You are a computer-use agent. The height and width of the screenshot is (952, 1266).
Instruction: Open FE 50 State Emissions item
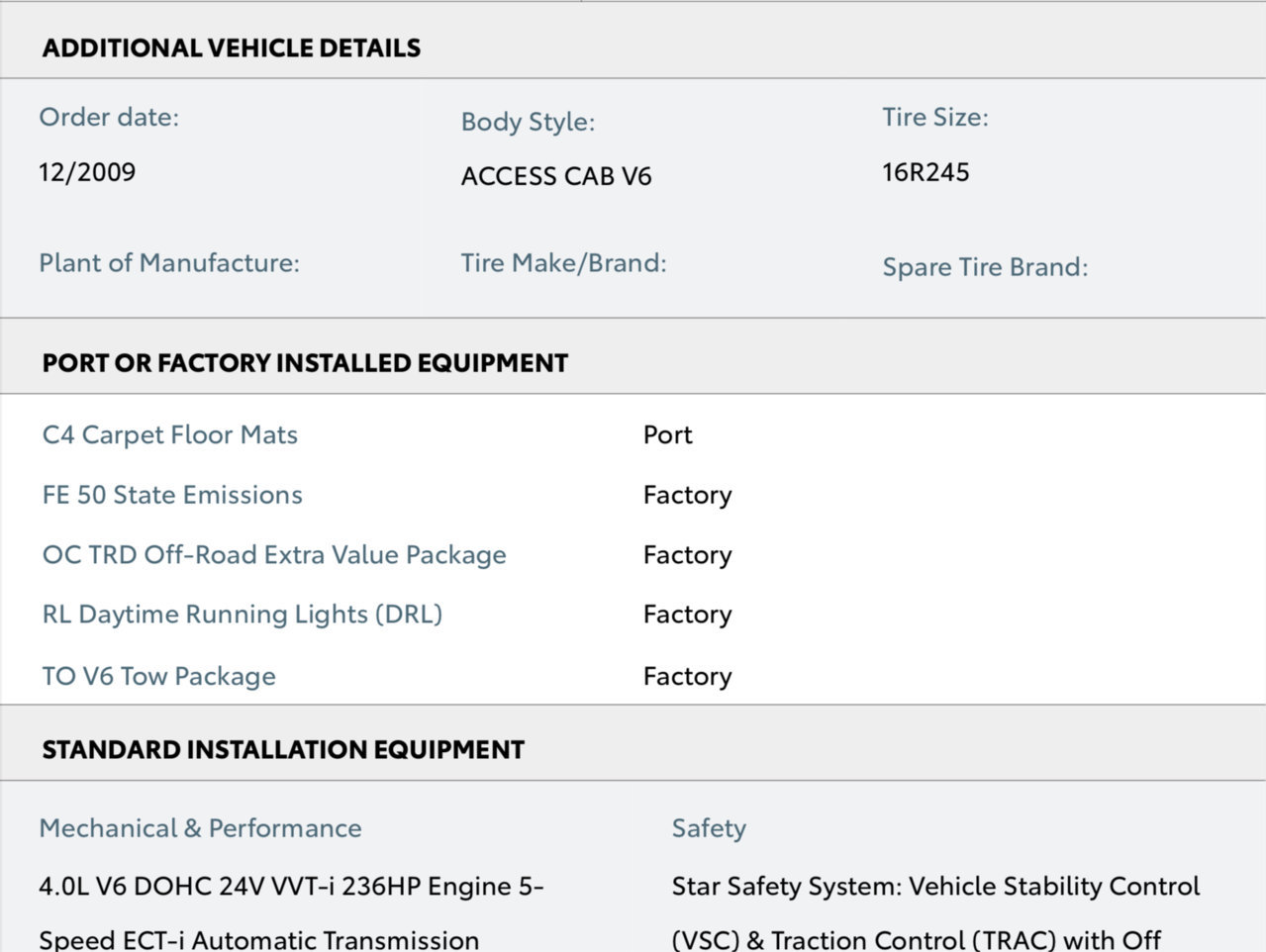pos(172,495)
